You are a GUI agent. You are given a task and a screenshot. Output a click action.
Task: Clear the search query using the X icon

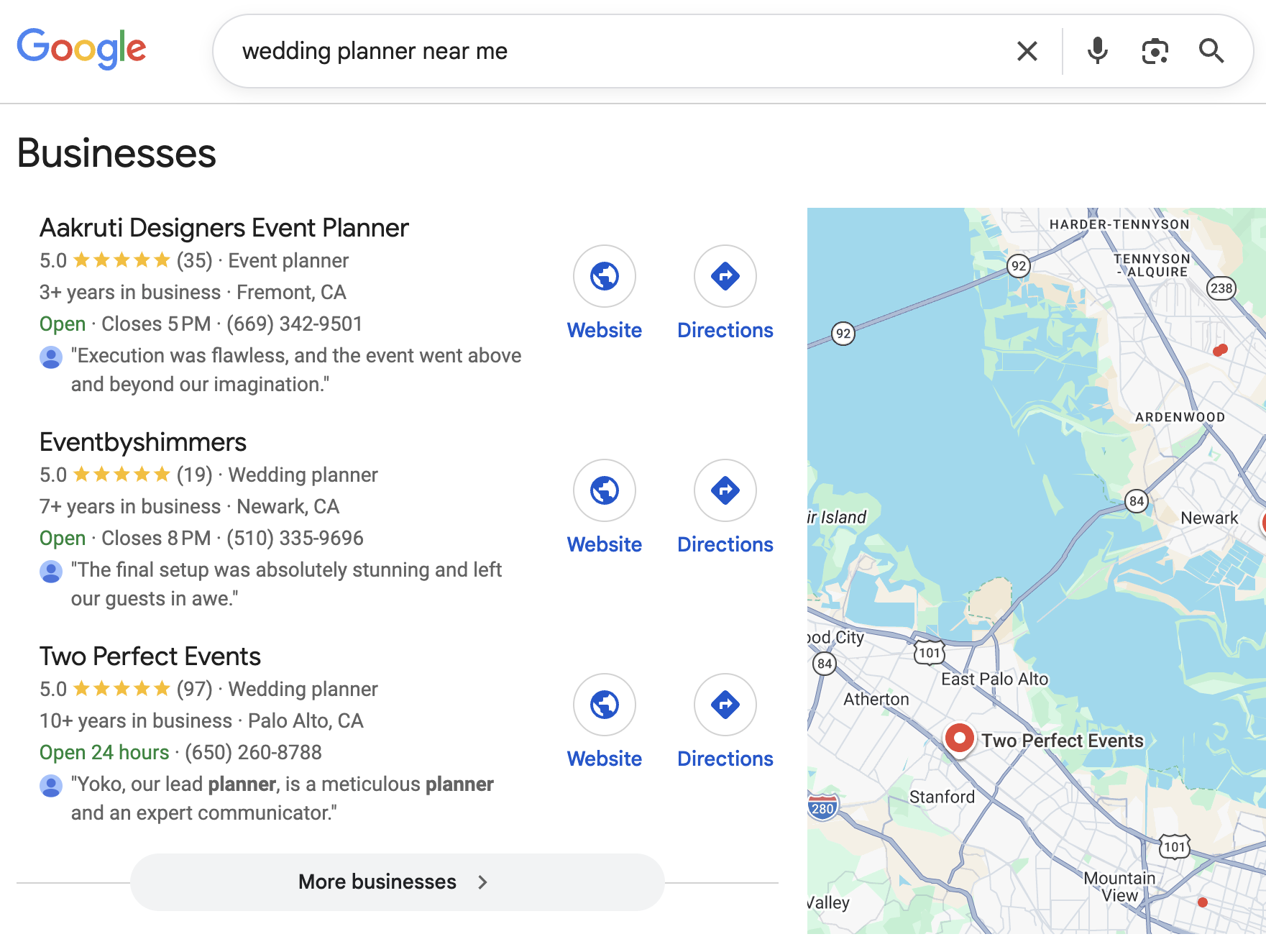pos(1027,50)
